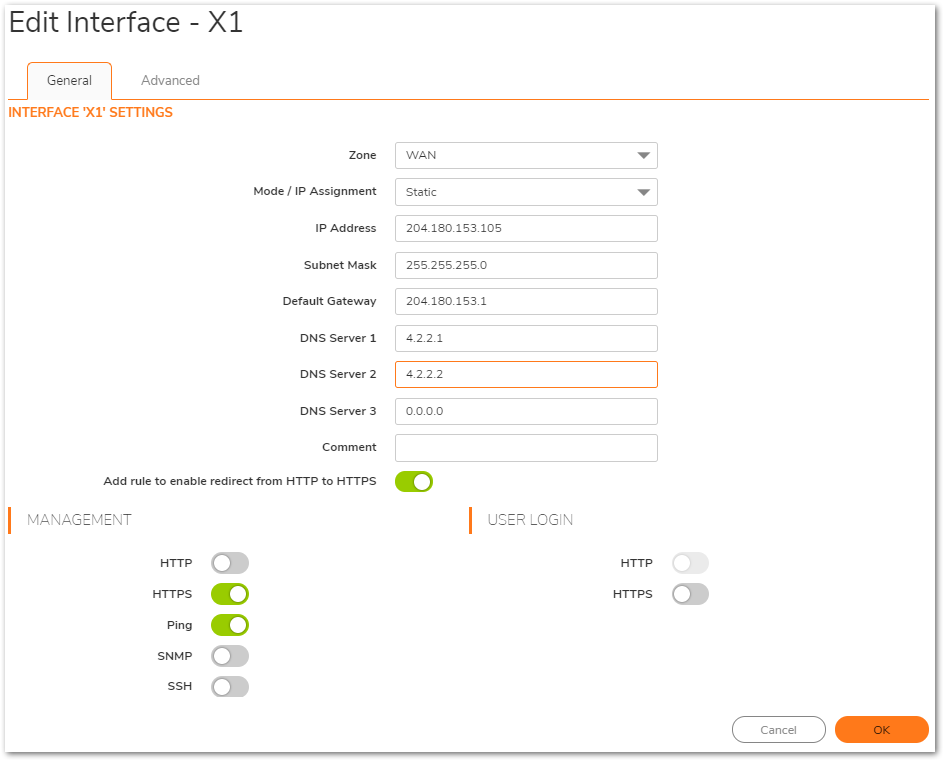
Task: Click the Subnet Mask label
Action: tap(340, 265)
